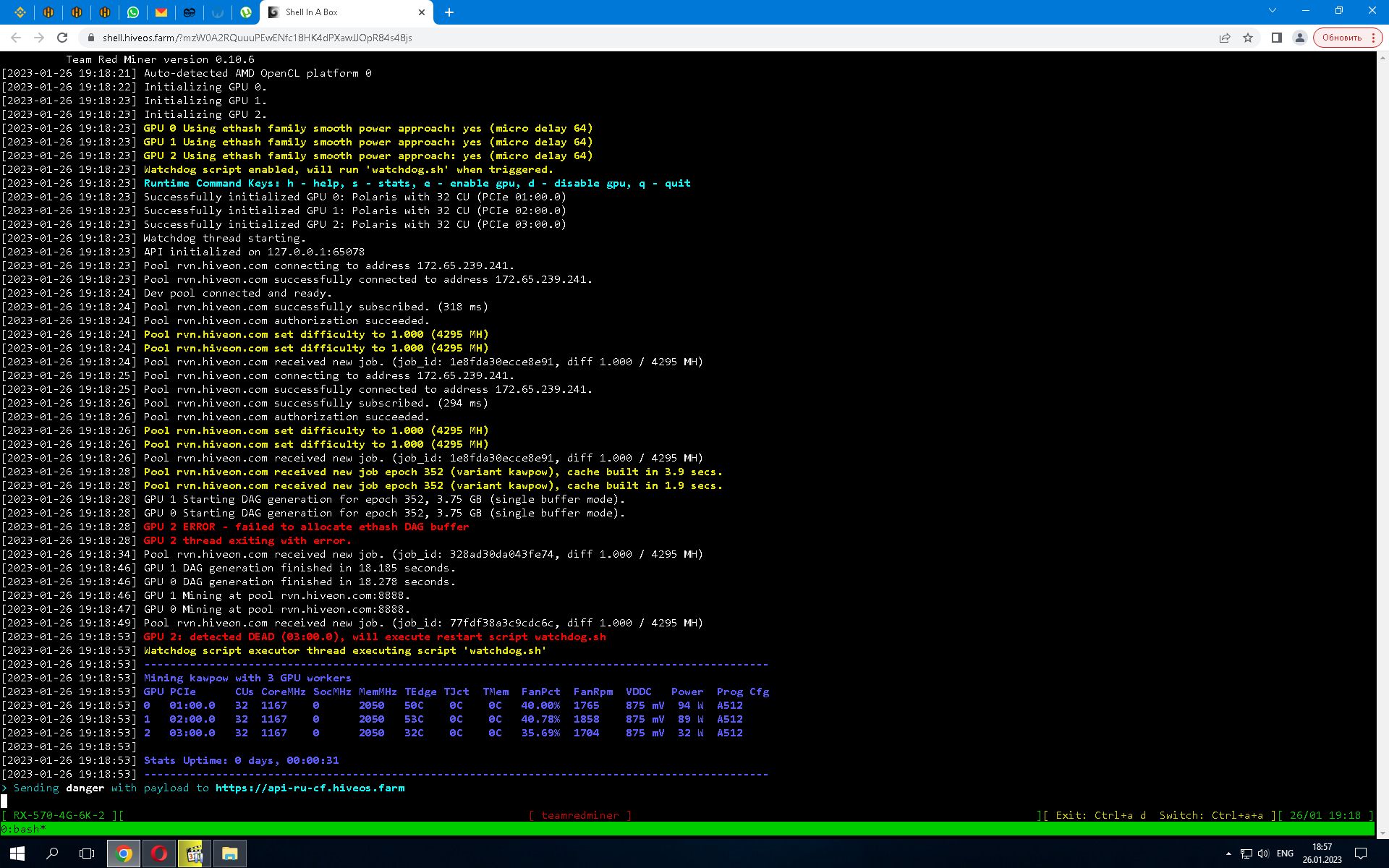Expand the hidden system tray icons

[1228, 854]
